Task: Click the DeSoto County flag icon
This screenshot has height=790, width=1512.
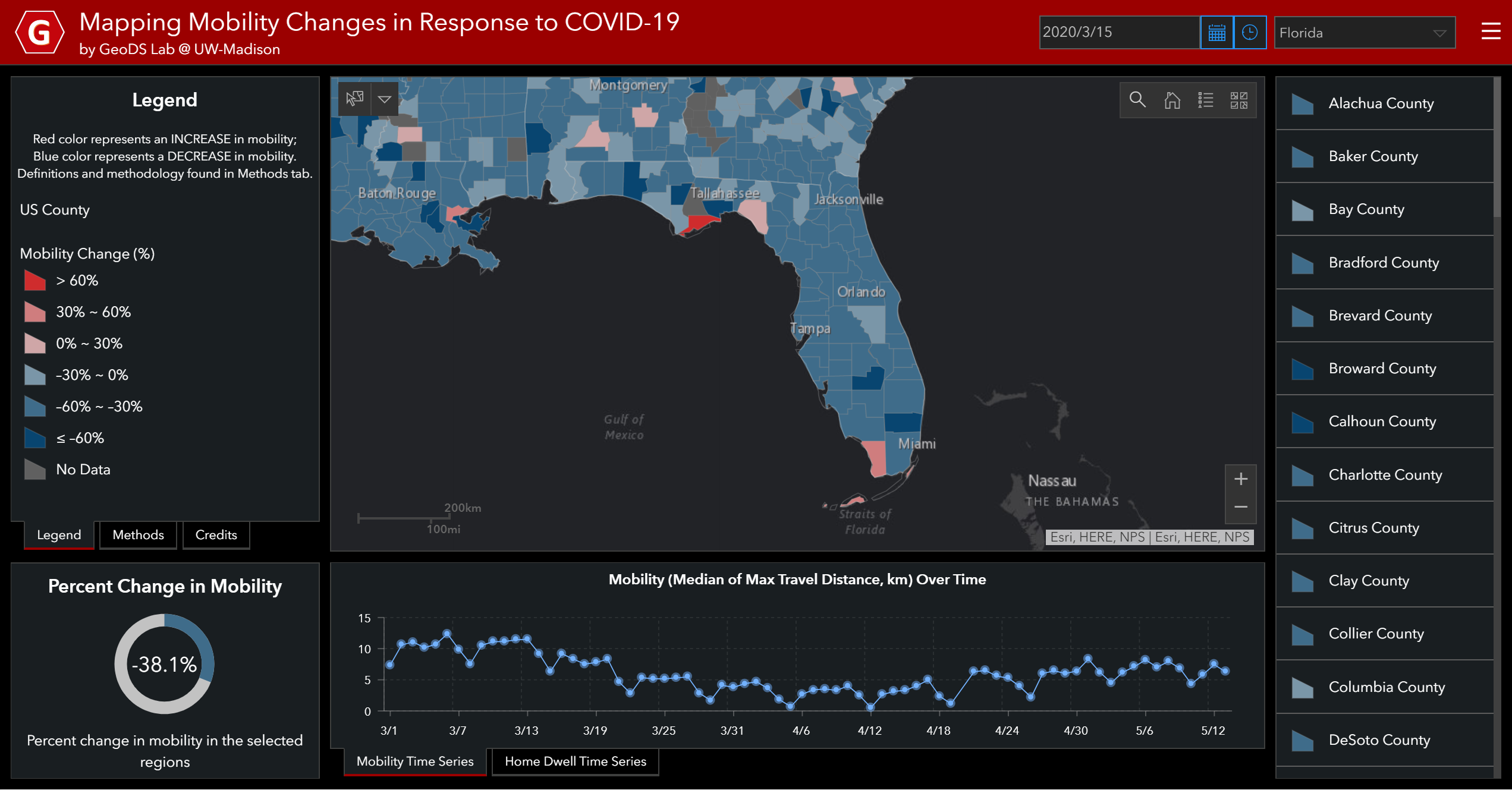Action: [1302, 740]
